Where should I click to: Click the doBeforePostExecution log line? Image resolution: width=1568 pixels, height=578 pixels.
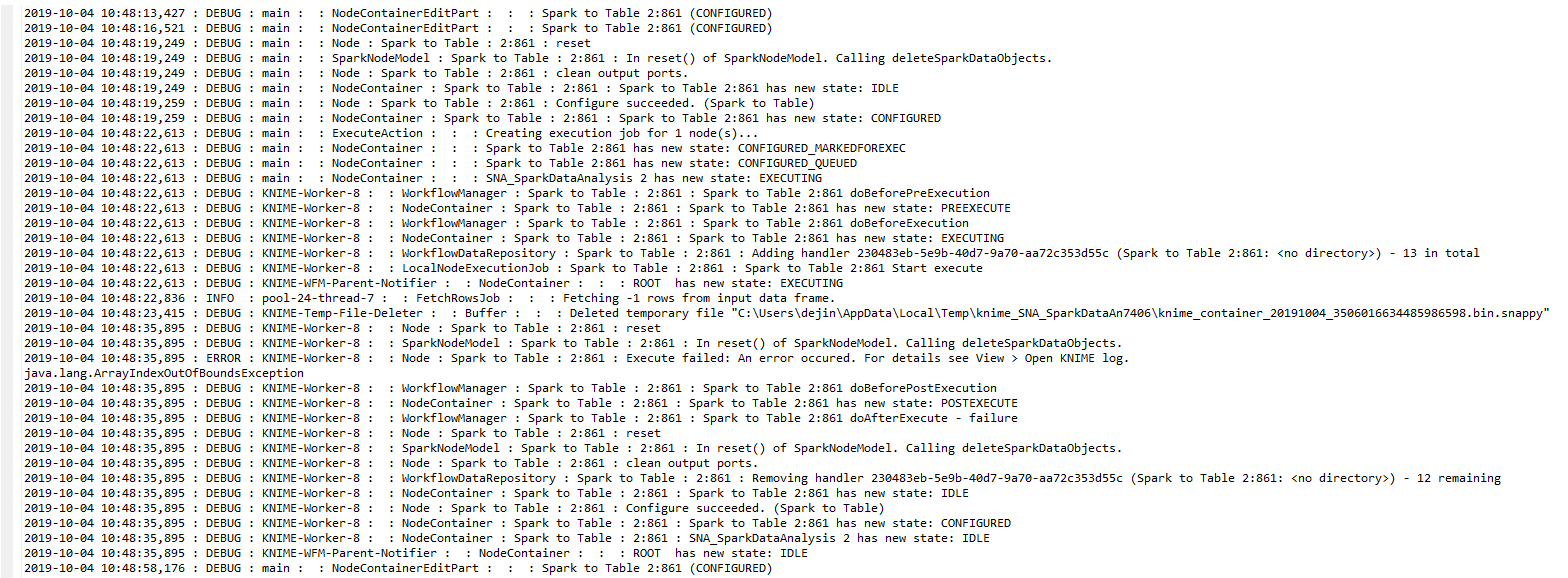tap(510, 388)
